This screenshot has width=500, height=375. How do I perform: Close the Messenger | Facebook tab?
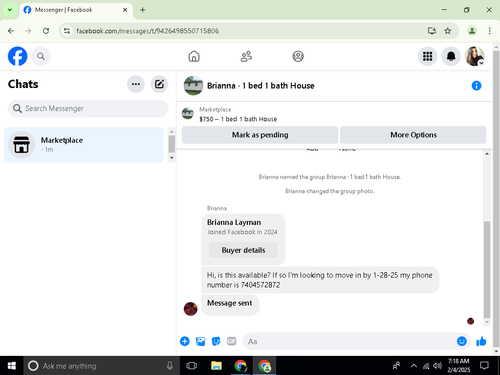click(125, 10)
